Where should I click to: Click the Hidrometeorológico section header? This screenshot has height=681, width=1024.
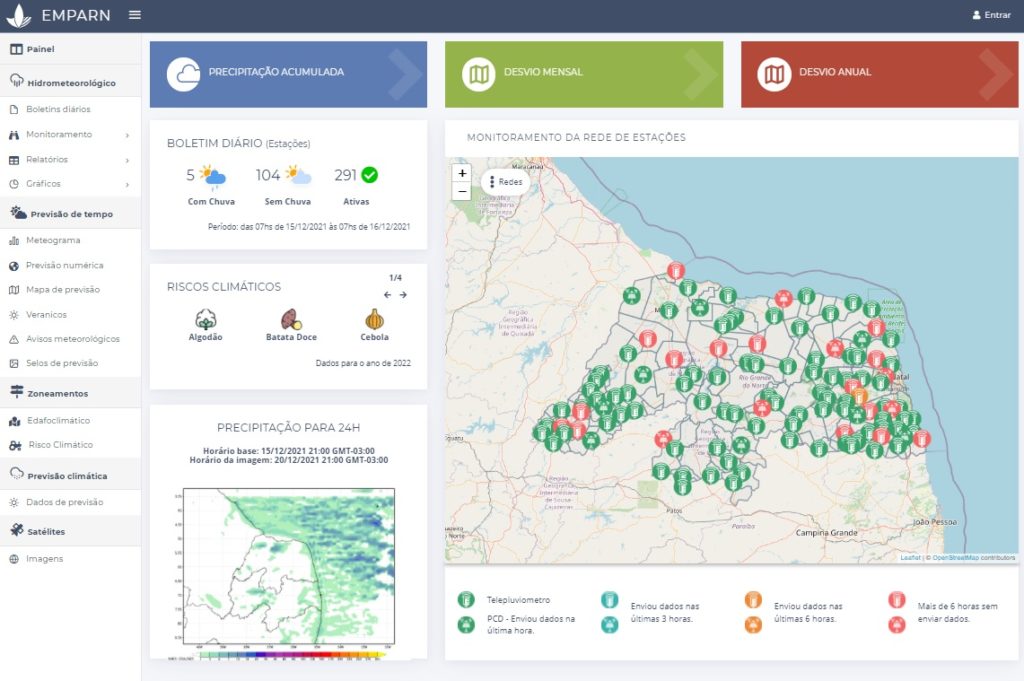[x=71, y=82]
